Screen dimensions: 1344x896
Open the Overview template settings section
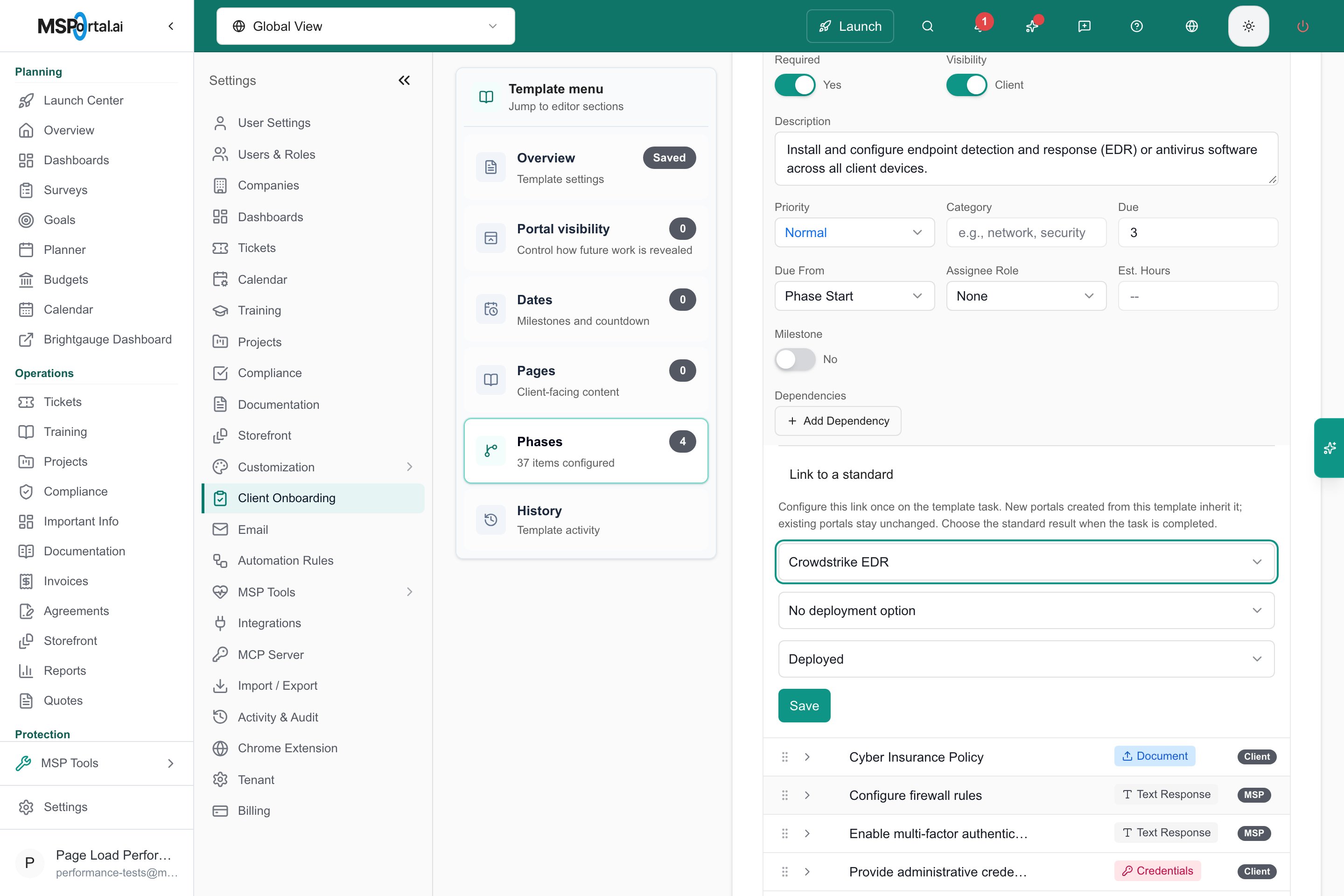[x=586, y=168]
